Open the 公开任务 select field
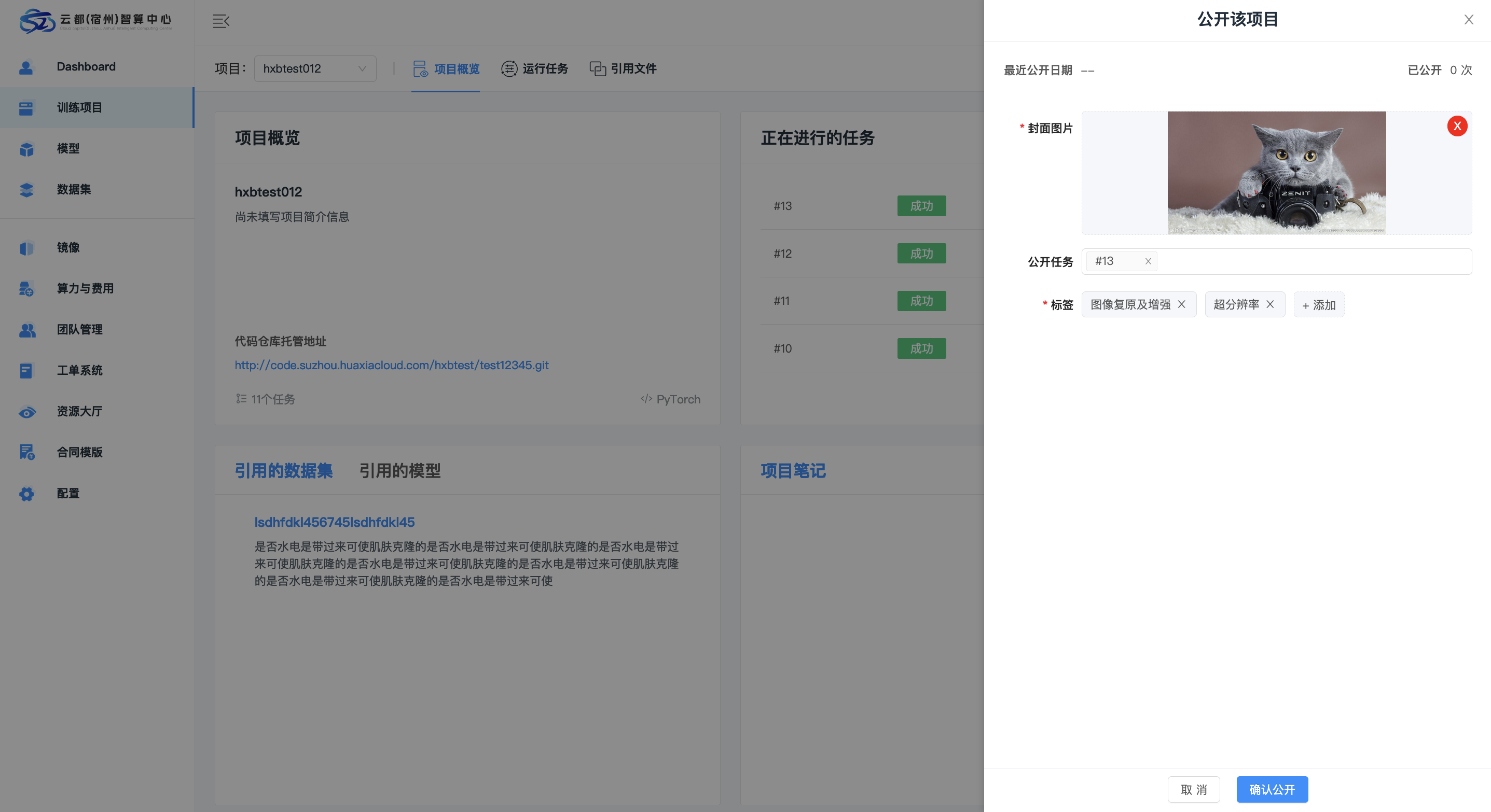 pyautogui.click(x=1276, y=261)
